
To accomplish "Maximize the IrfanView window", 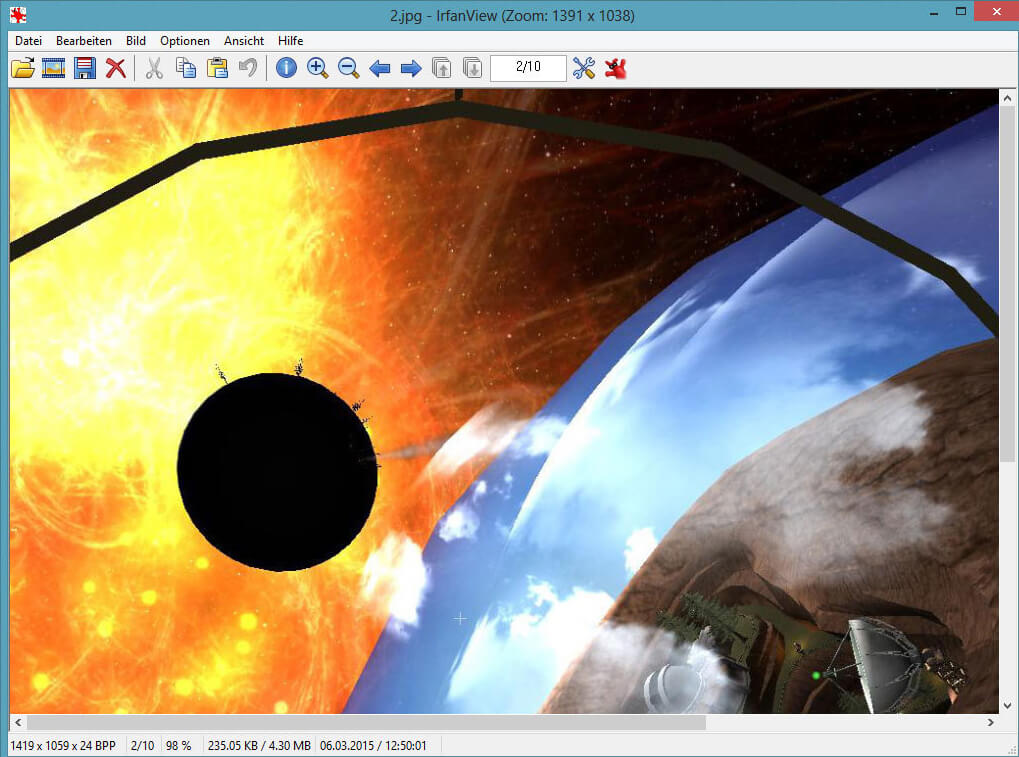I will (x=961, y=11).
